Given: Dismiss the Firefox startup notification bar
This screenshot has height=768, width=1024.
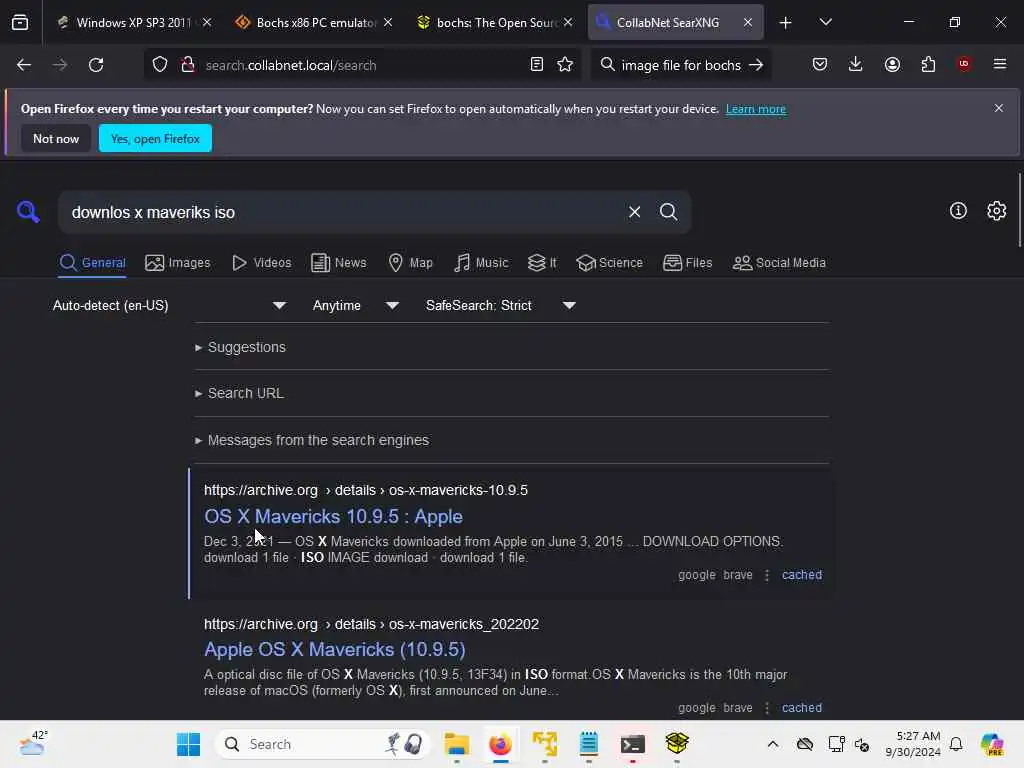Looking at the screenshot, I should (x=999, y=108).
